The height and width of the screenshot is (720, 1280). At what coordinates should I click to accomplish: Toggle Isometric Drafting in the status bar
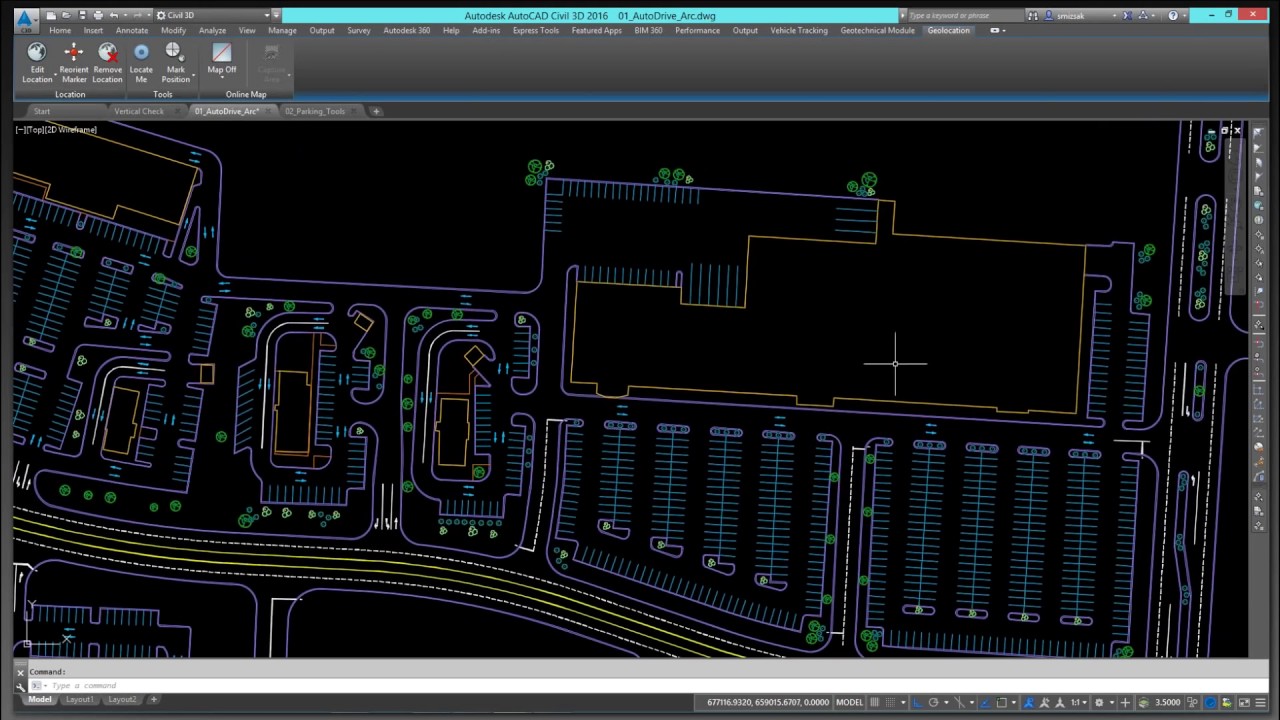959,702
